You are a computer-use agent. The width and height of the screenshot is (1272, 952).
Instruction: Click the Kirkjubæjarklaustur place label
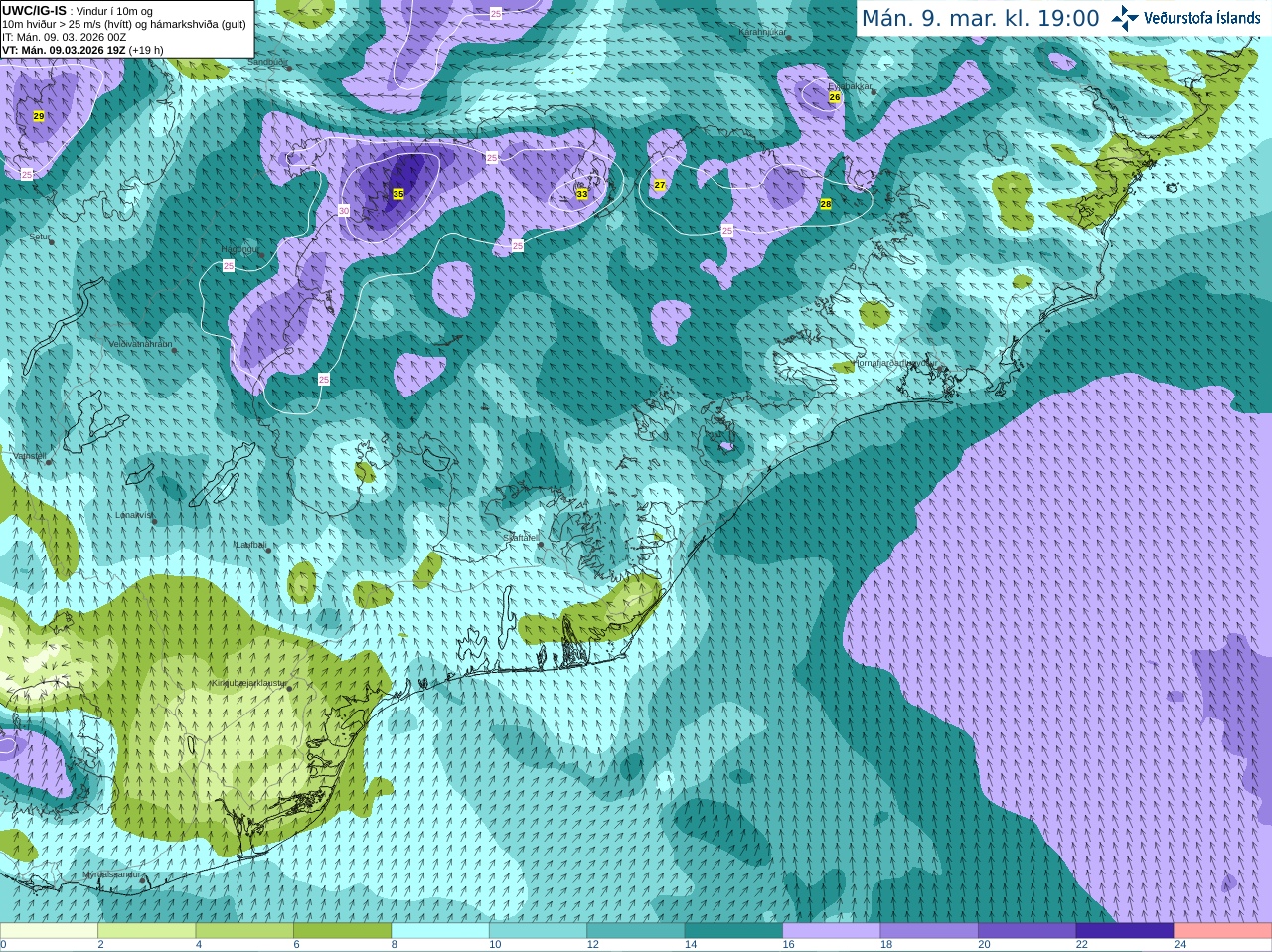coord(248,684)
